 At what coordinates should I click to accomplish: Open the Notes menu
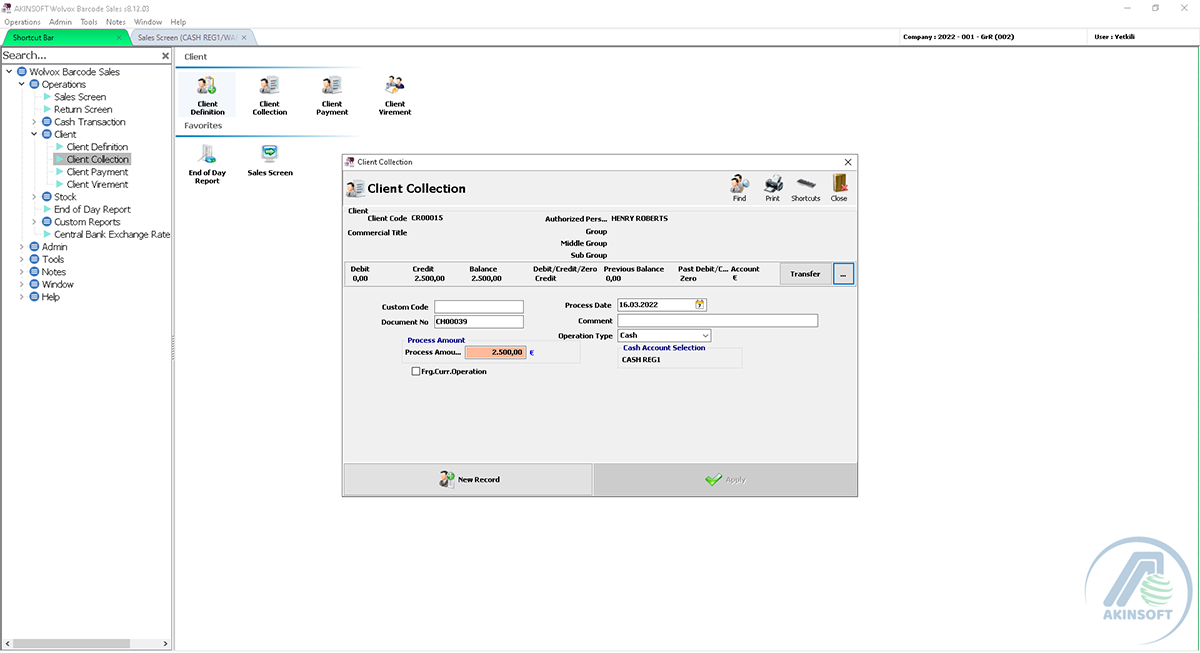[x=116, y=21]
